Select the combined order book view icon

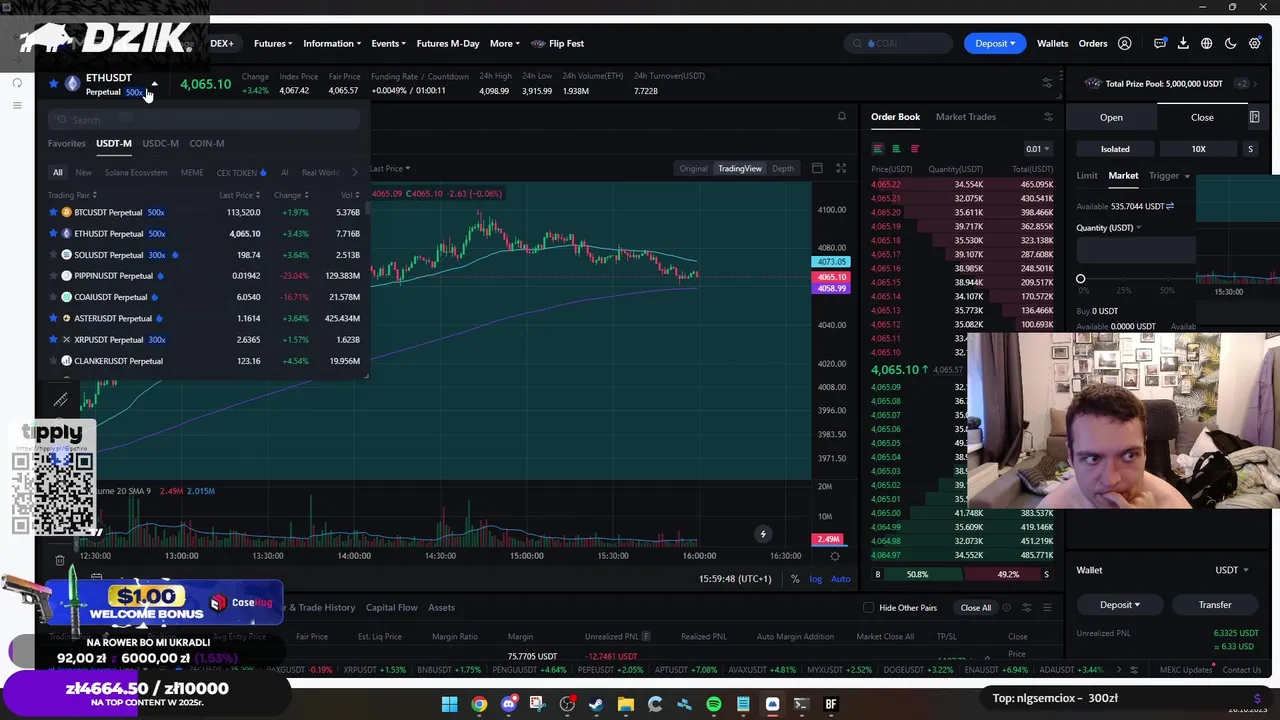click(878, 149)
